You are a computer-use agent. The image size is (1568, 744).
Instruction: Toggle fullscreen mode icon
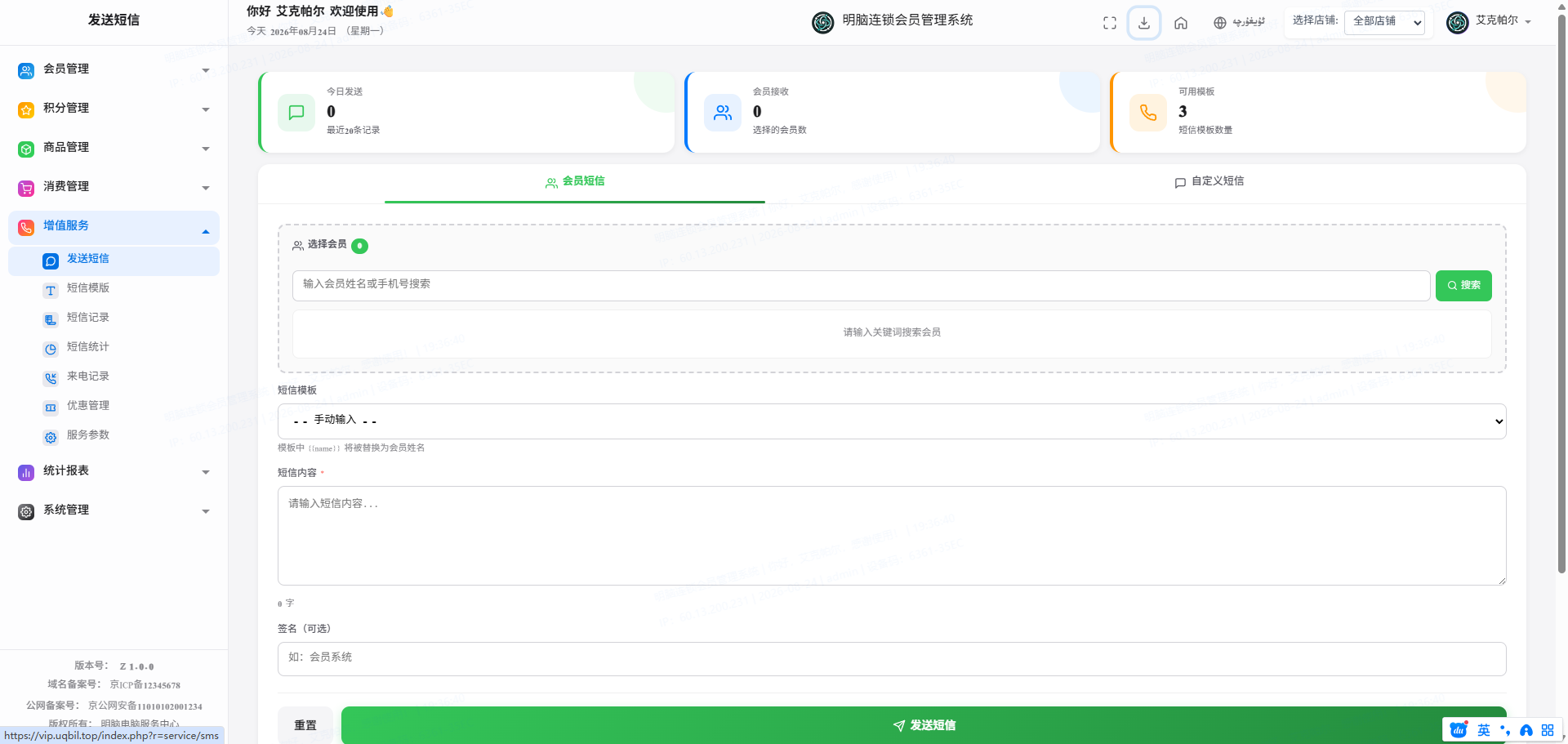(x=1110, y=23)
